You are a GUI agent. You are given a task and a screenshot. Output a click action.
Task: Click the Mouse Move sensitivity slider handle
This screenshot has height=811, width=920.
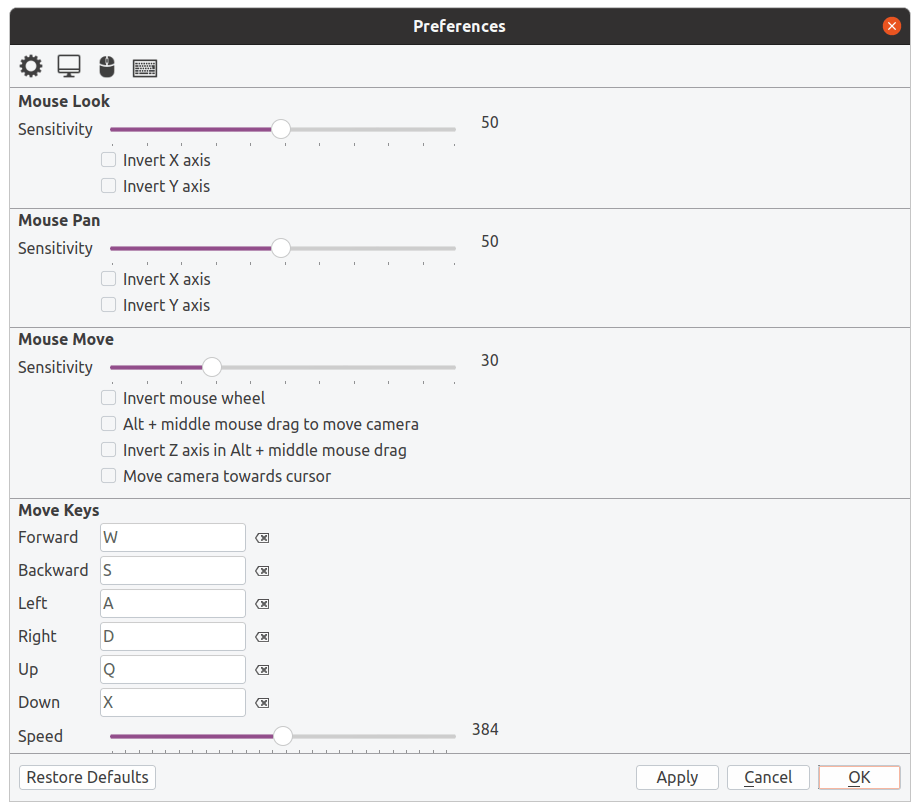coord(212,367)
